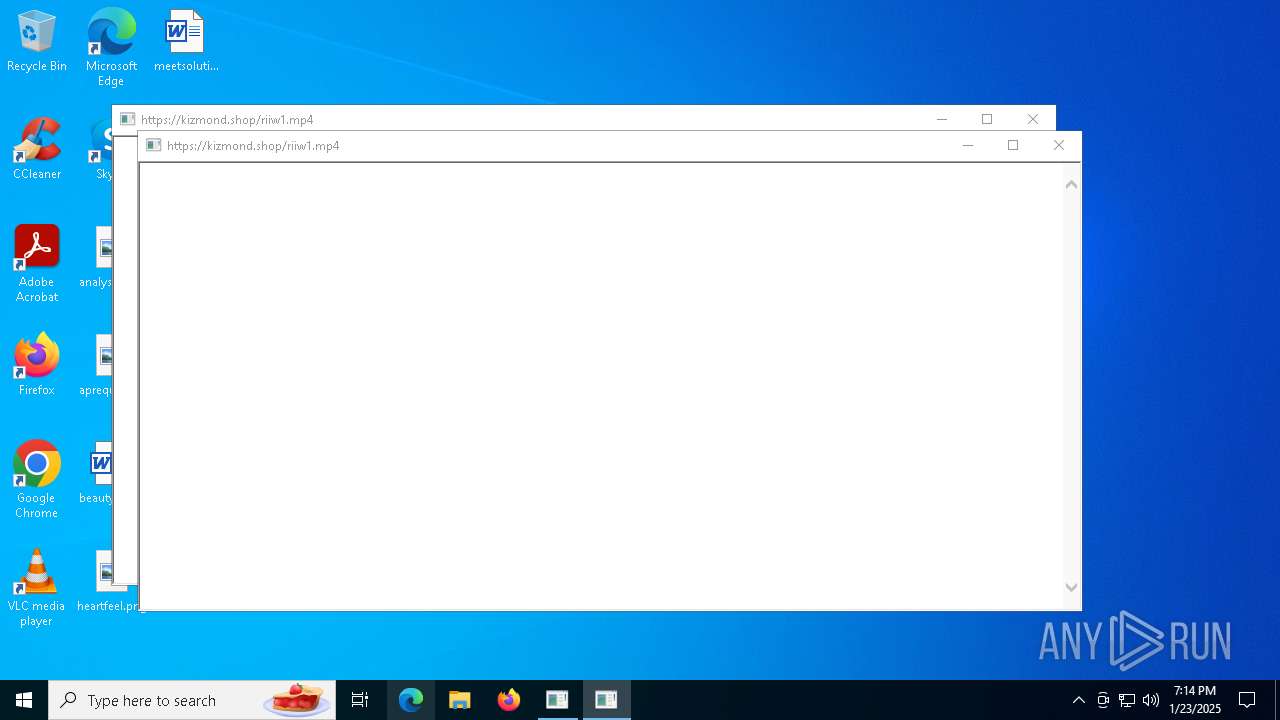The height and width of the screenshot is (720, 1280).
Task: Open Task View from the taskbar
Action: coord(360,700)
